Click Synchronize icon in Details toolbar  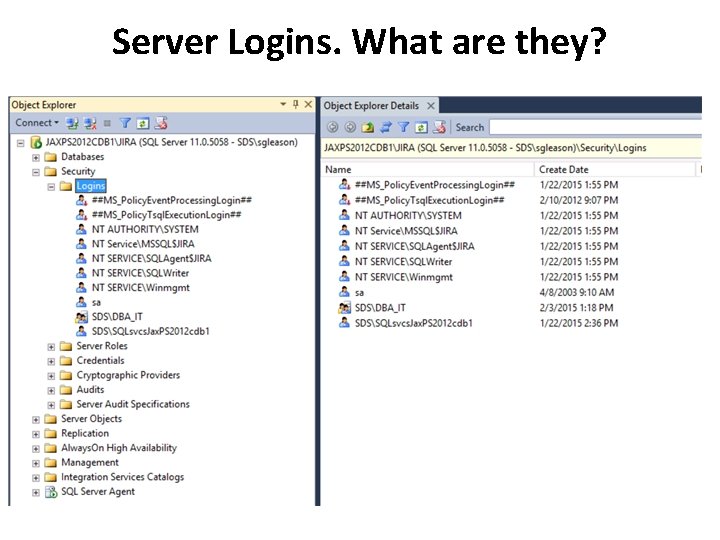coord(386,127)
